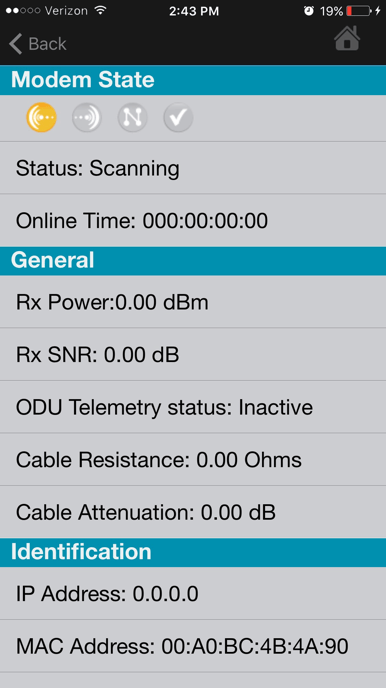Select the Rx SNR row

click(x=193, y=354)
